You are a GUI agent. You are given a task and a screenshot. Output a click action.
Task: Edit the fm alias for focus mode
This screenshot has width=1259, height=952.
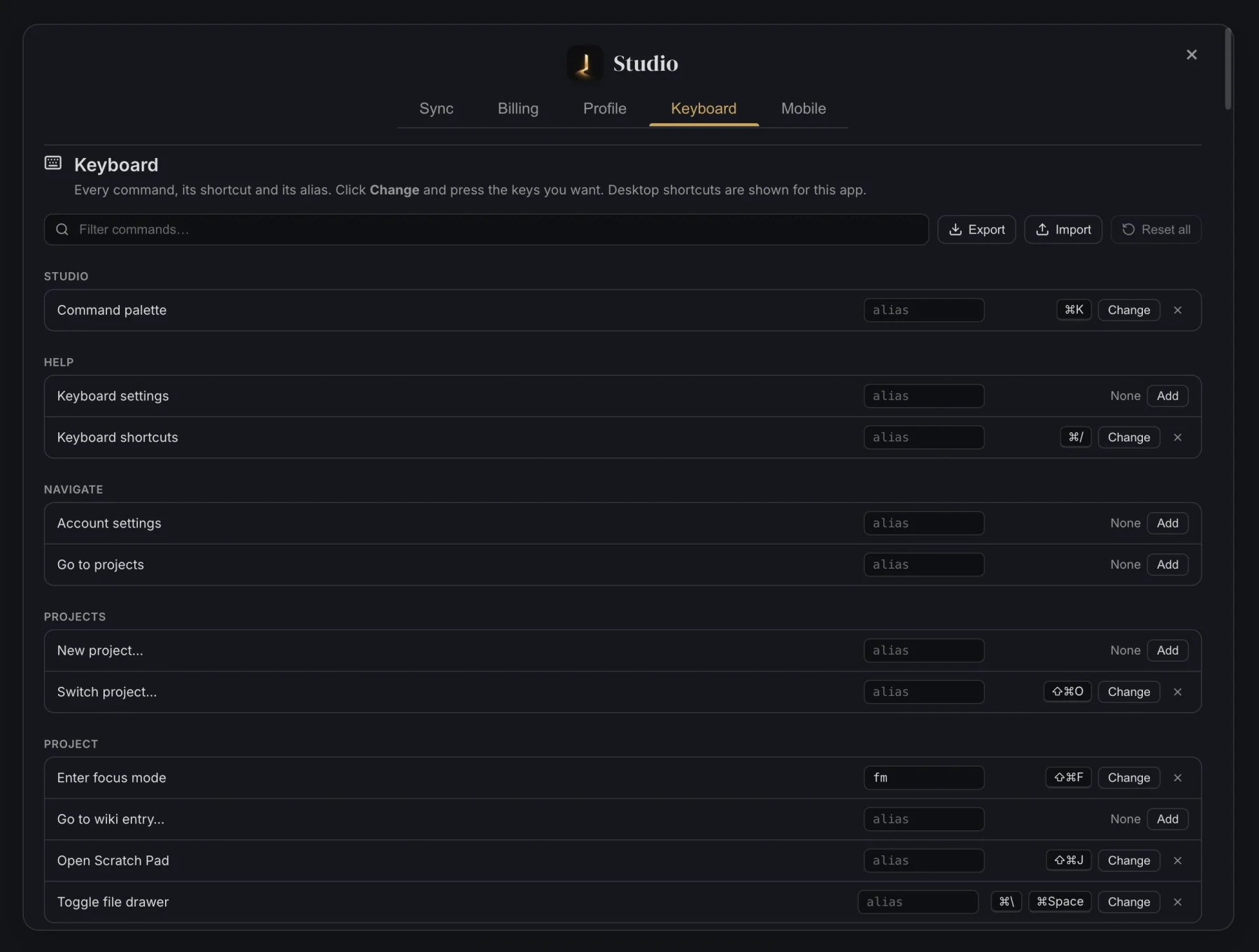pyautogui.click(x=924, y=778)
